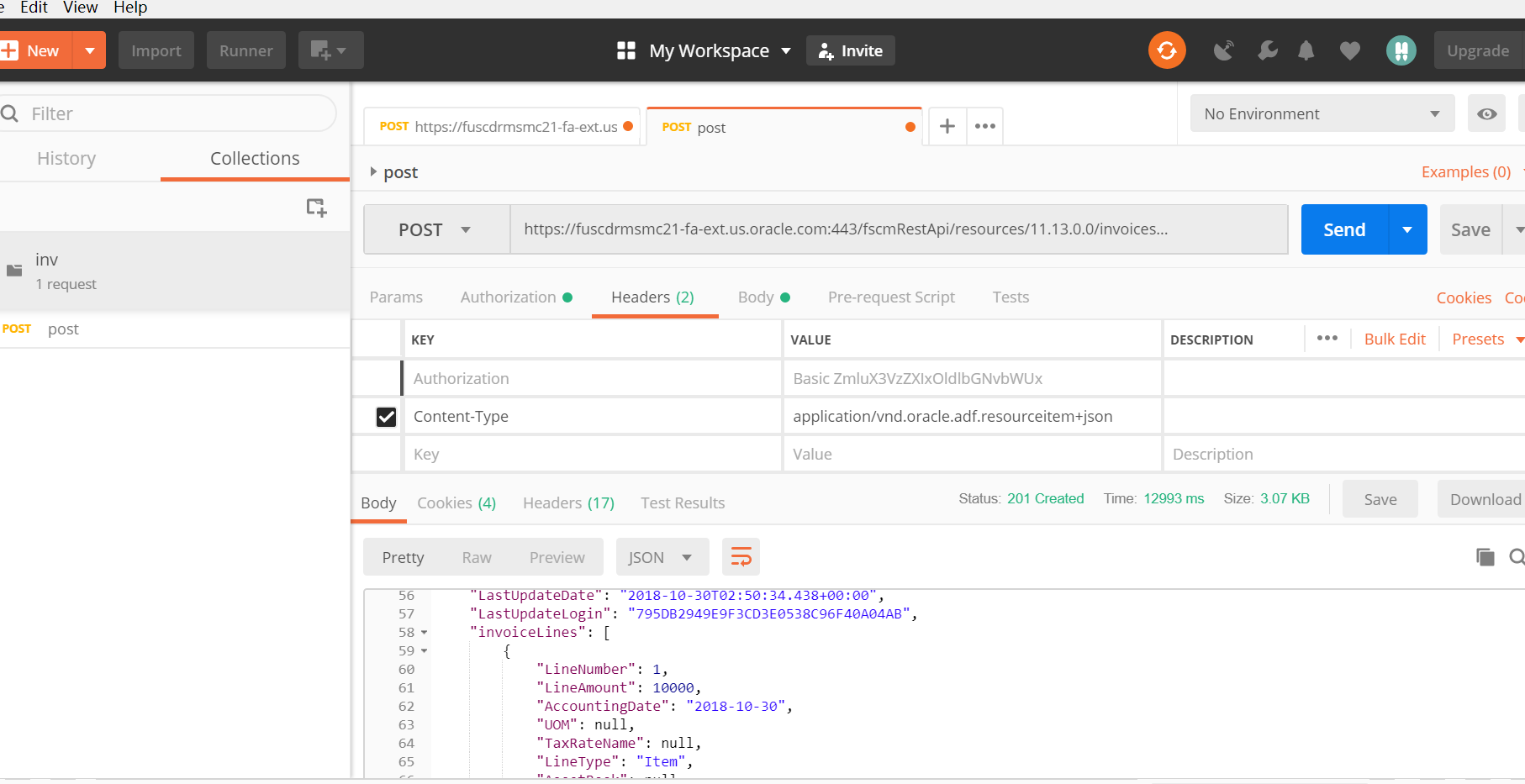
Task: Open the satellite capture requests icon
Action: coord(1223,50)
